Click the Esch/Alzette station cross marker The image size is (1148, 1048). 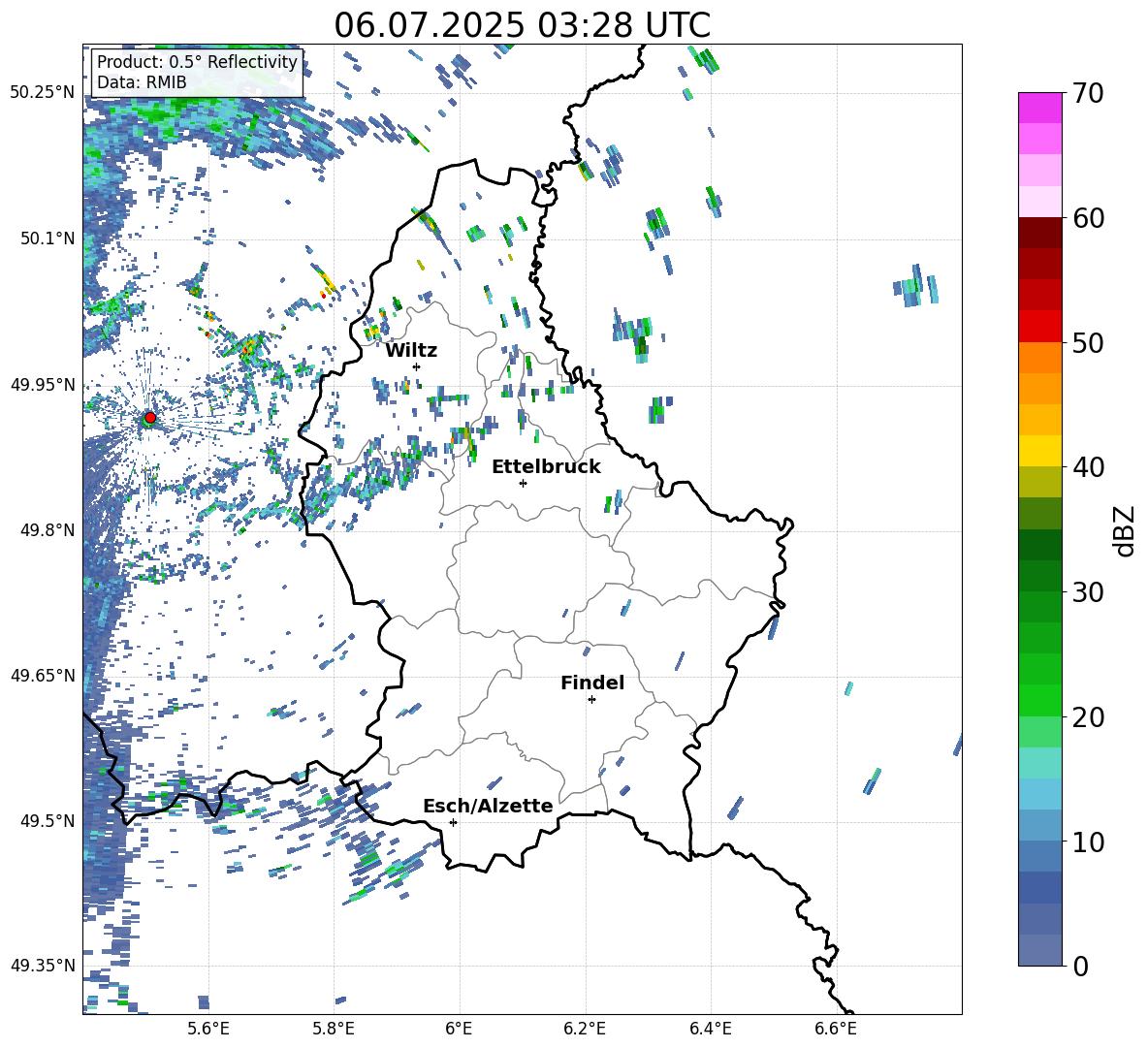453,822
